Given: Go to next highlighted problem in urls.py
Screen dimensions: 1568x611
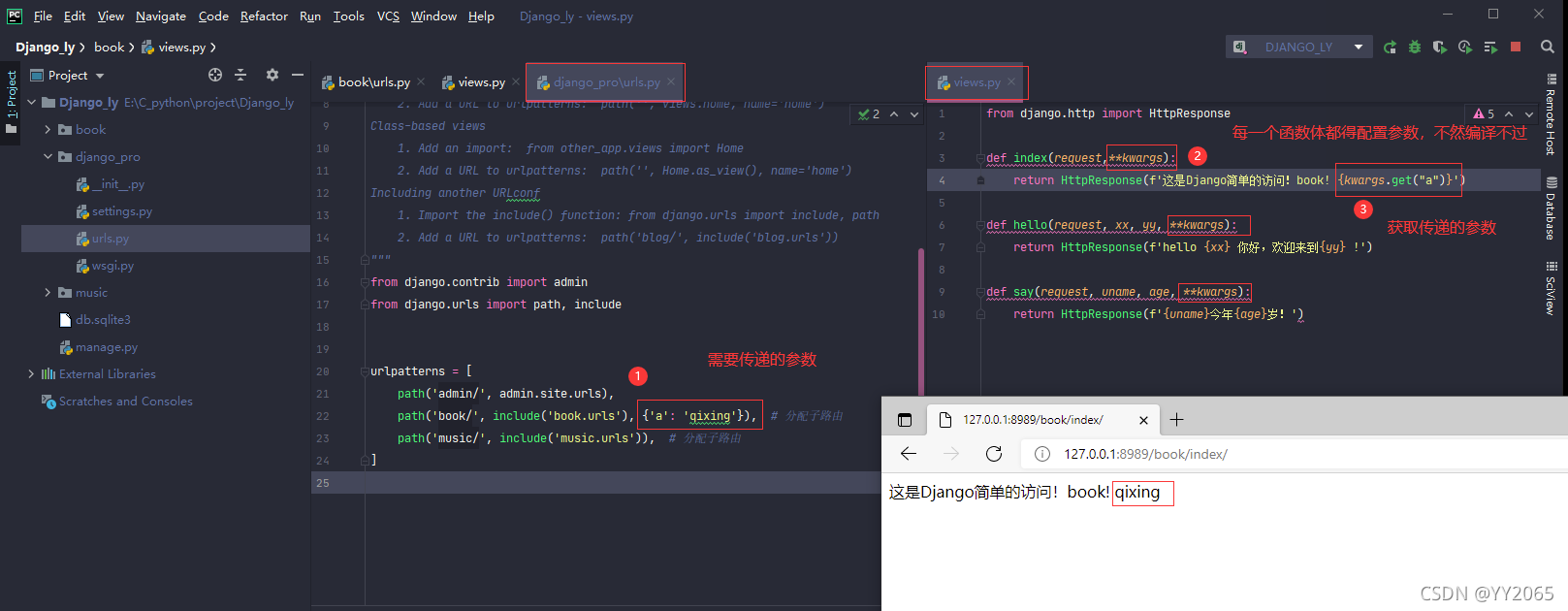Looking at the screenshot, I should (x=913, y=114).
